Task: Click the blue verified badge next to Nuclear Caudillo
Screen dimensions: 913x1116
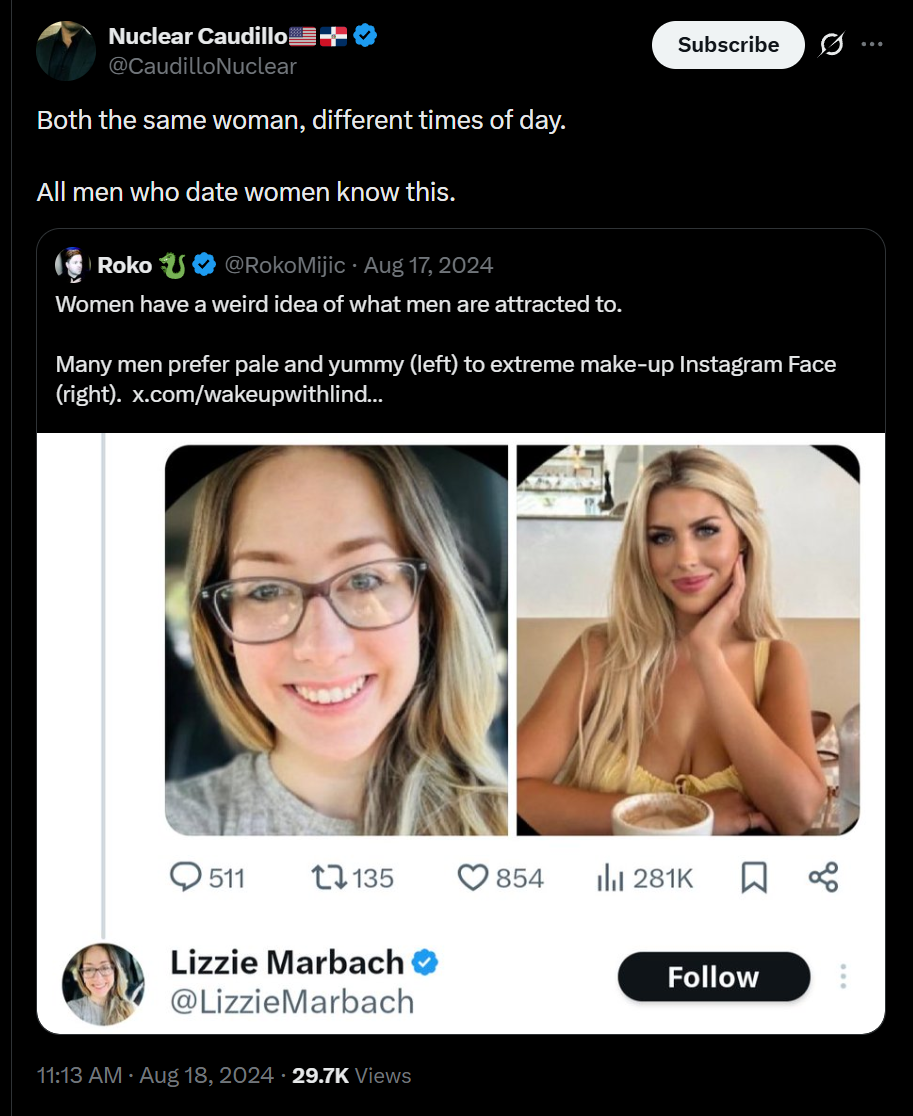Action: 365,37
